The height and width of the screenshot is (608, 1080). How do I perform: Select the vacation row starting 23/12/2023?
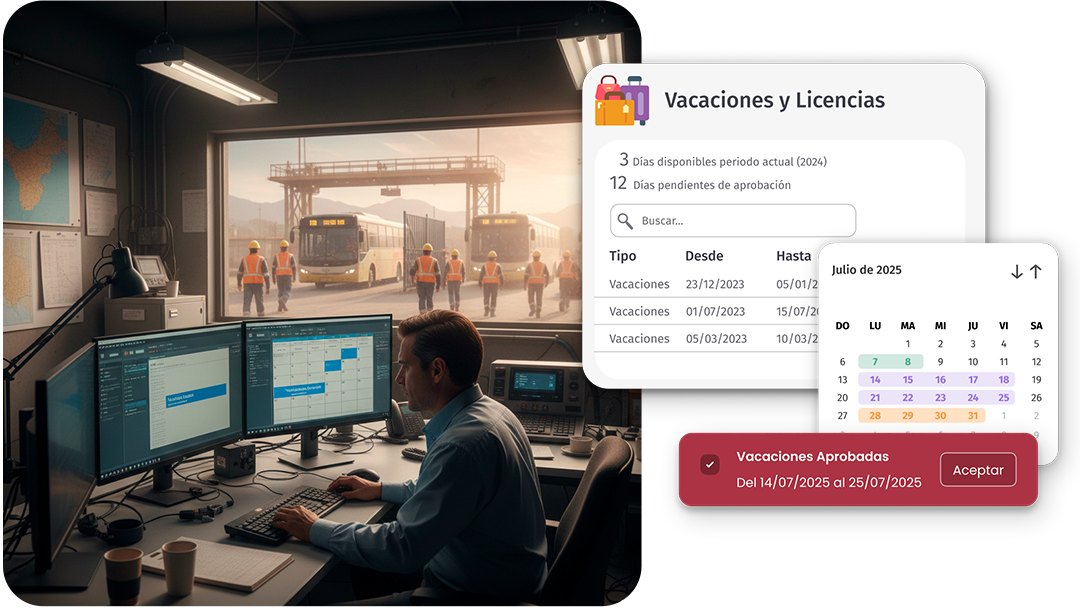(710, 284)
